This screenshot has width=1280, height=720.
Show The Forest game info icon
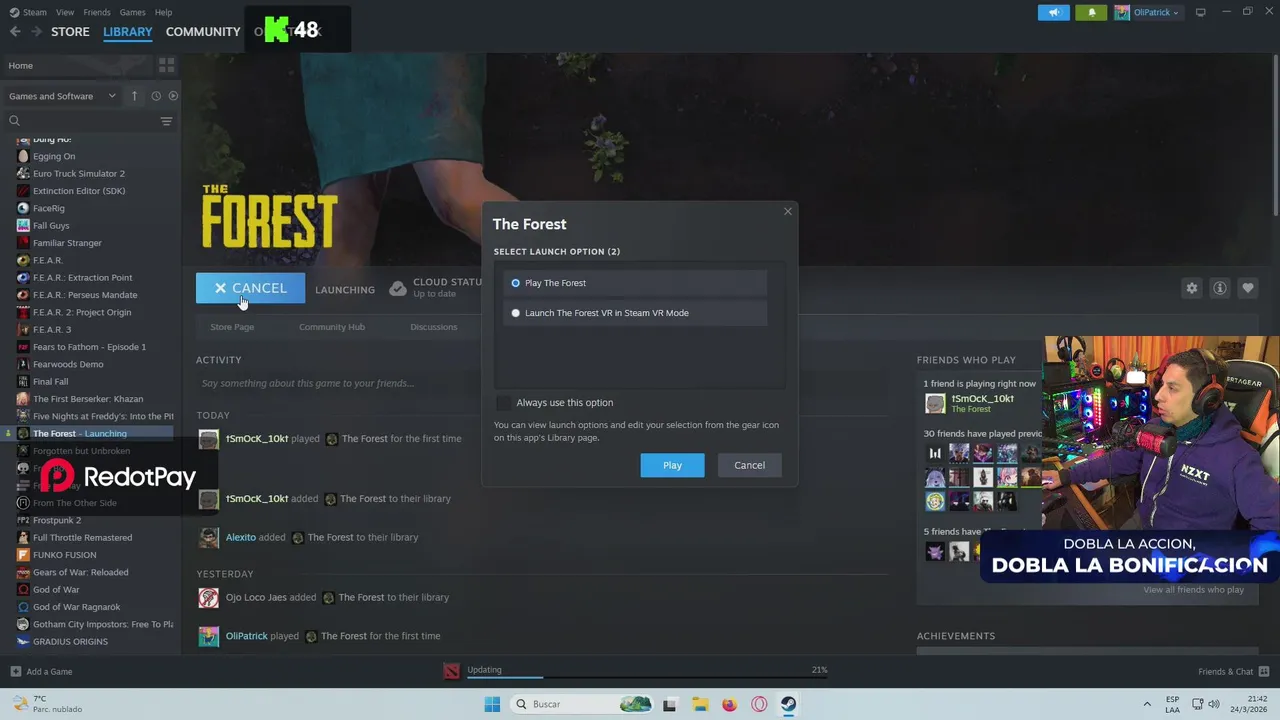coord(1219,288)
